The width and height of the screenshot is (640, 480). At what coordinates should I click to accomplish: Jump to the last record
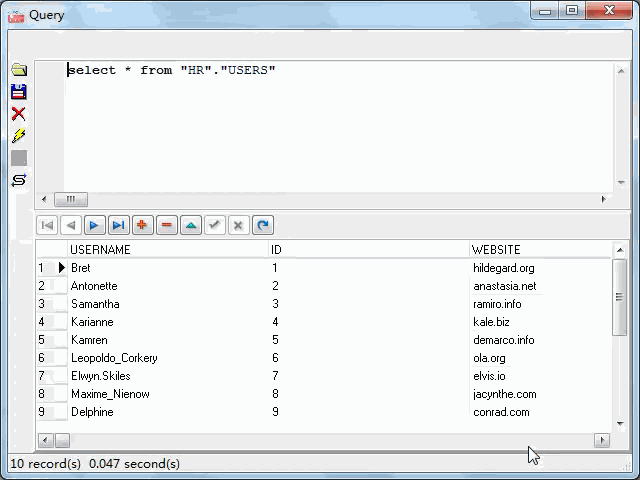[x=118, y=225]
